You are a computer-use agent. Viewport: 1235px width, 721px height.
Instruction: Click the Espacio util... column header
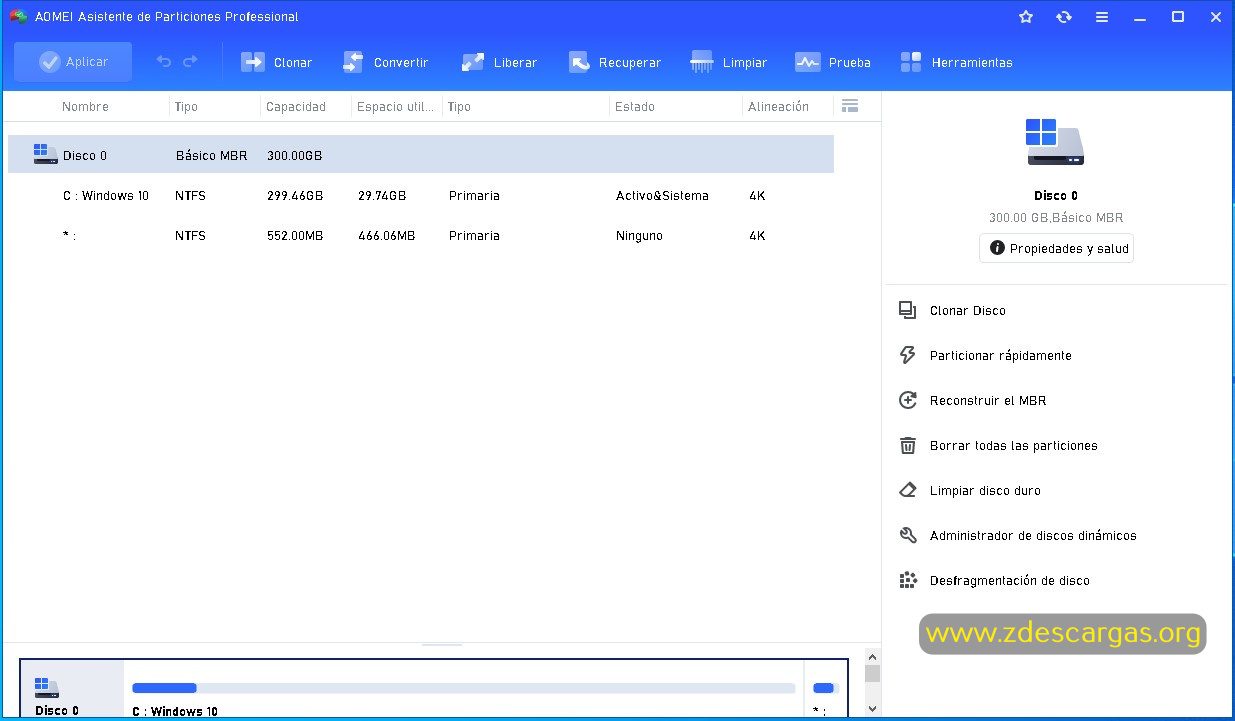point(394,106)
